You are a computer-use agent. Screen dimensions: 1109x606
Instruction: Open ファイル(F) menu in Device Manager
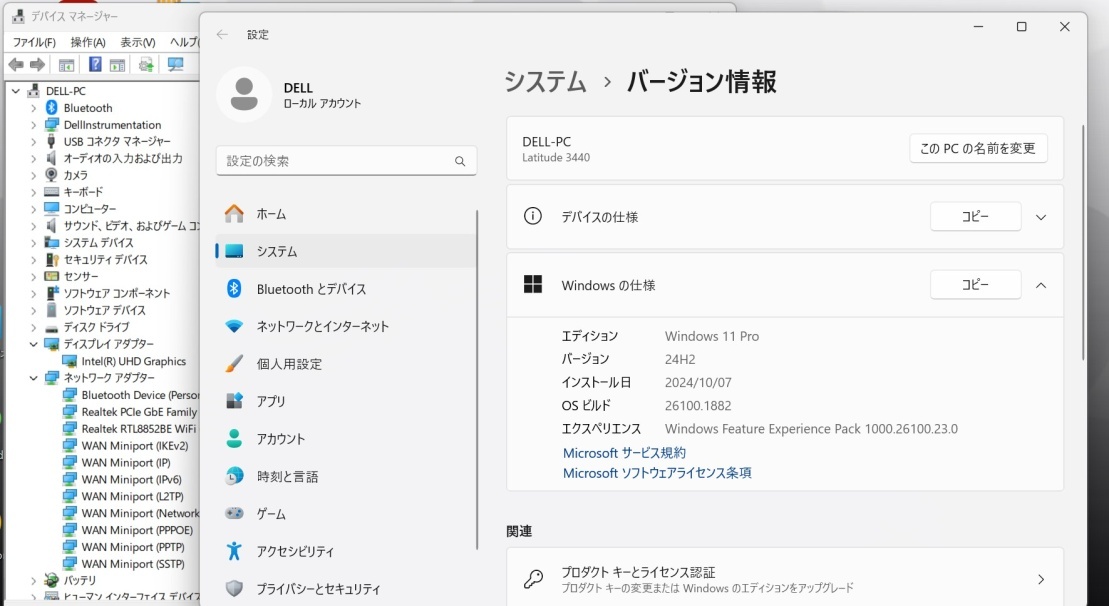[34, 42]
